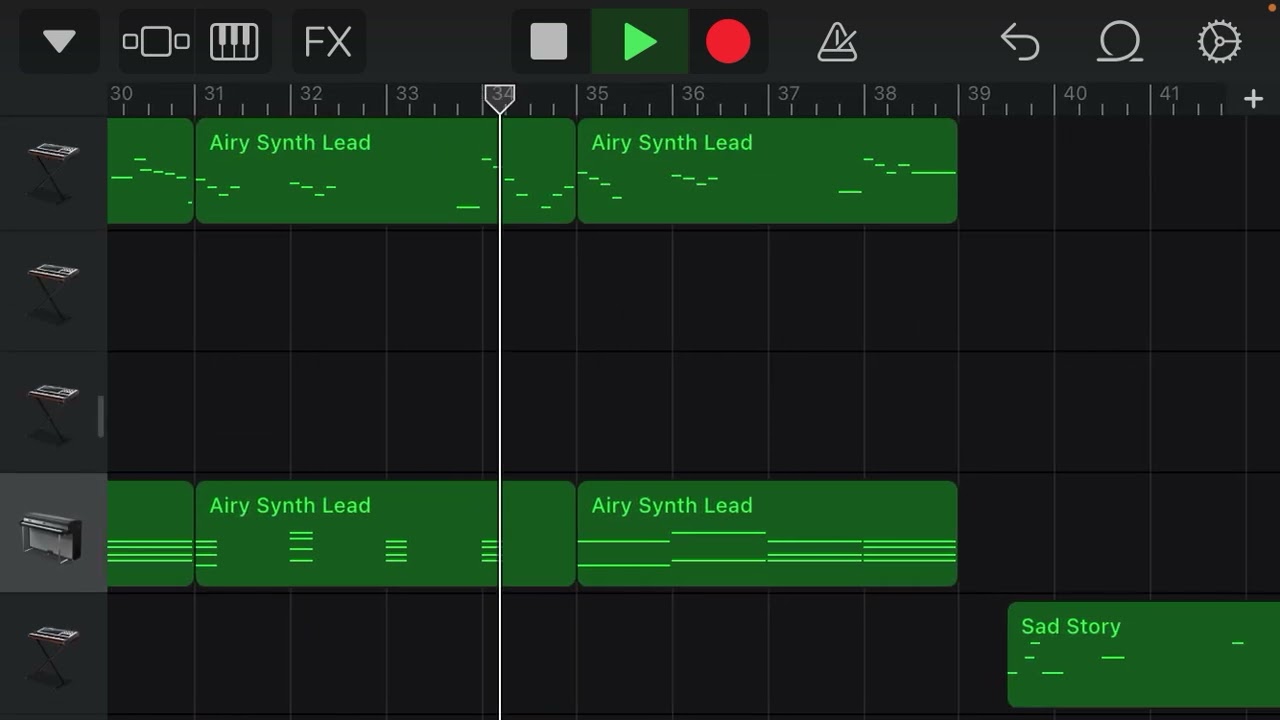Open the keyboard instrument view
Screen dimensions: 1280x720
(x=234, y=42)
